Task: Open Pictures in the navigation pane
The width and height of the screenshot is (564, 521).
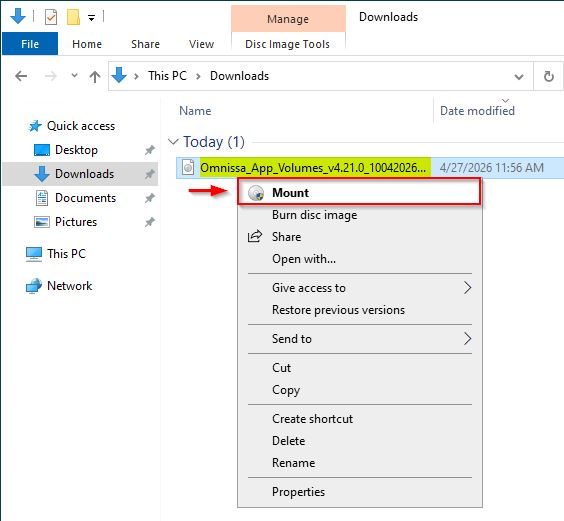Action: (x=76, y=222)
